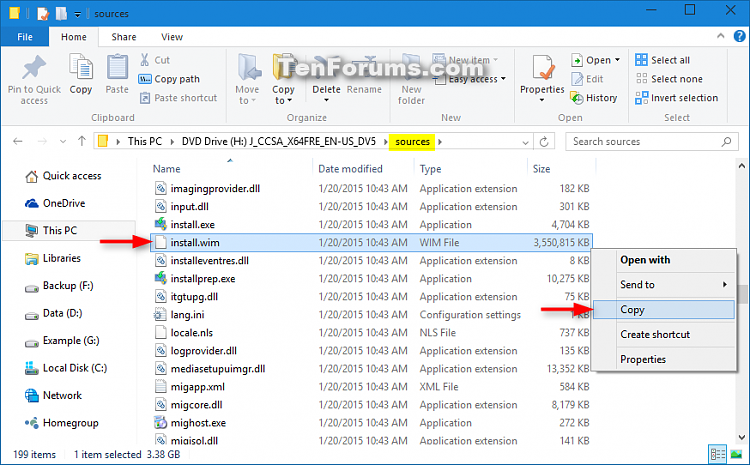Screen dimensions: 750x465
Task: Select Data (D:) drive
Action: [54, 313]
